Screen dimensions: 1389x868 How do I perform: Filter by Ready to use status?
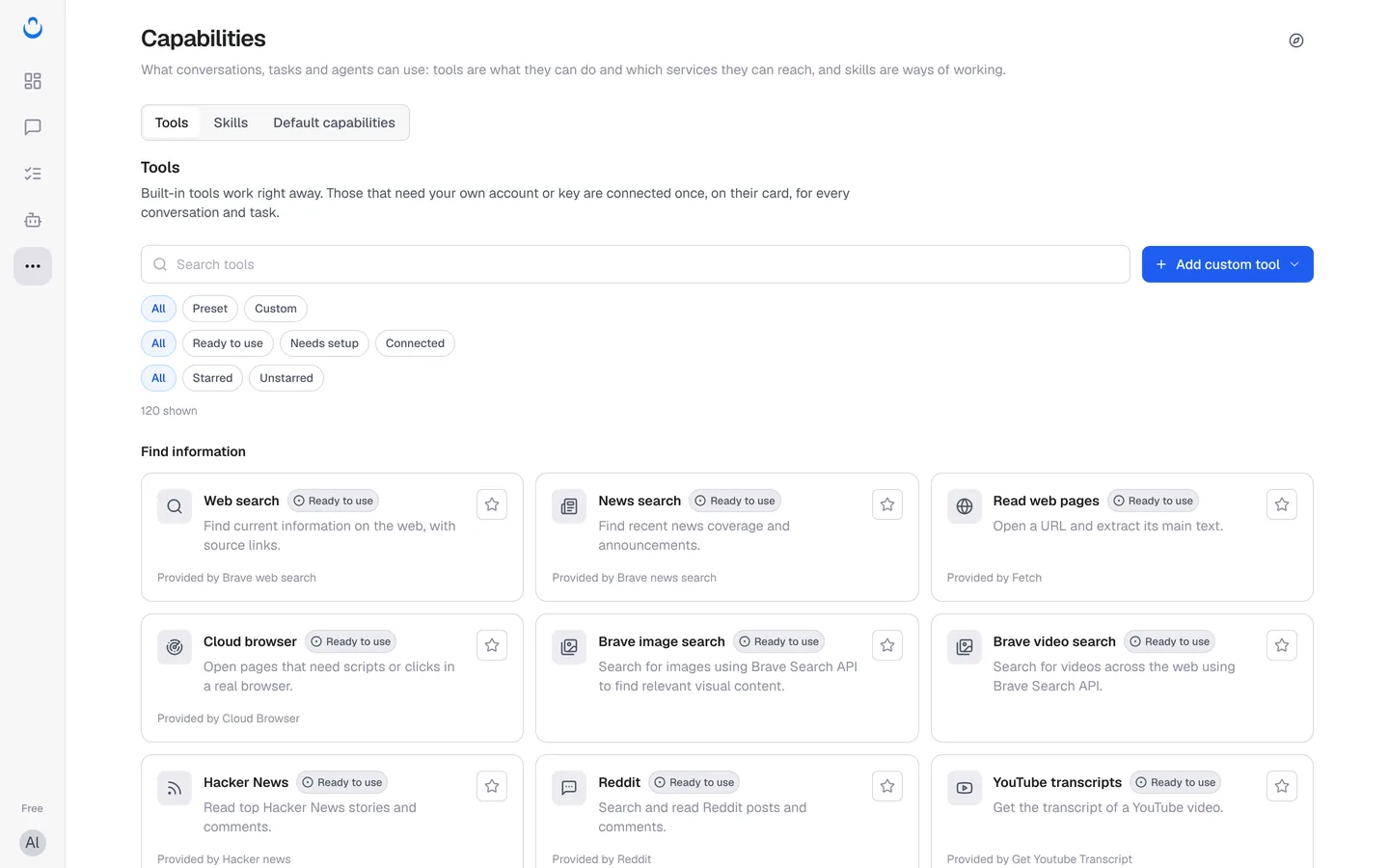[x=228, y=343]
